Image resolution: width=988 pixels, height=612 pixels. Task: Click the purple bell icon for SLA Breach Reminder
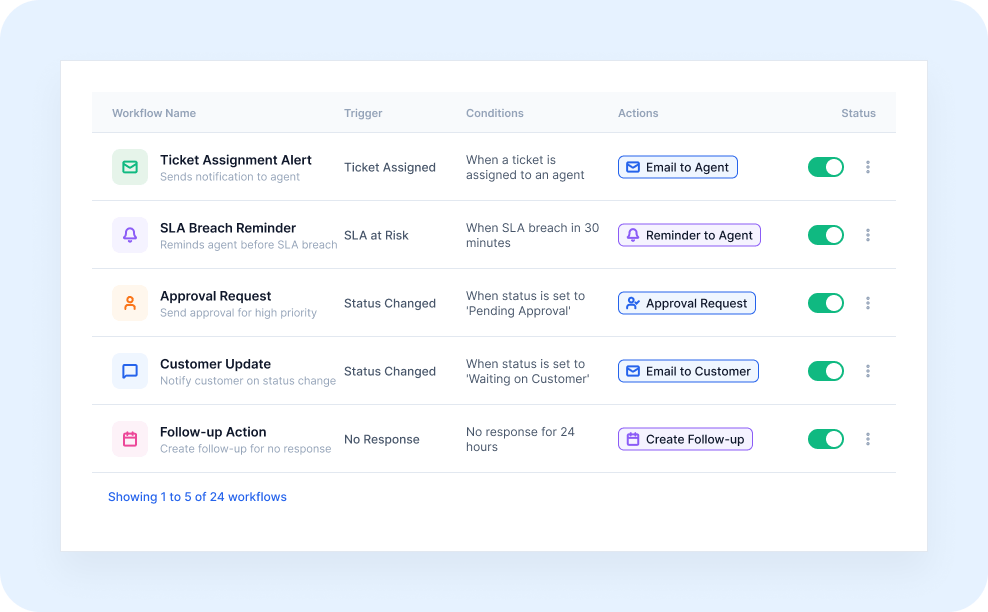[130, 235]
